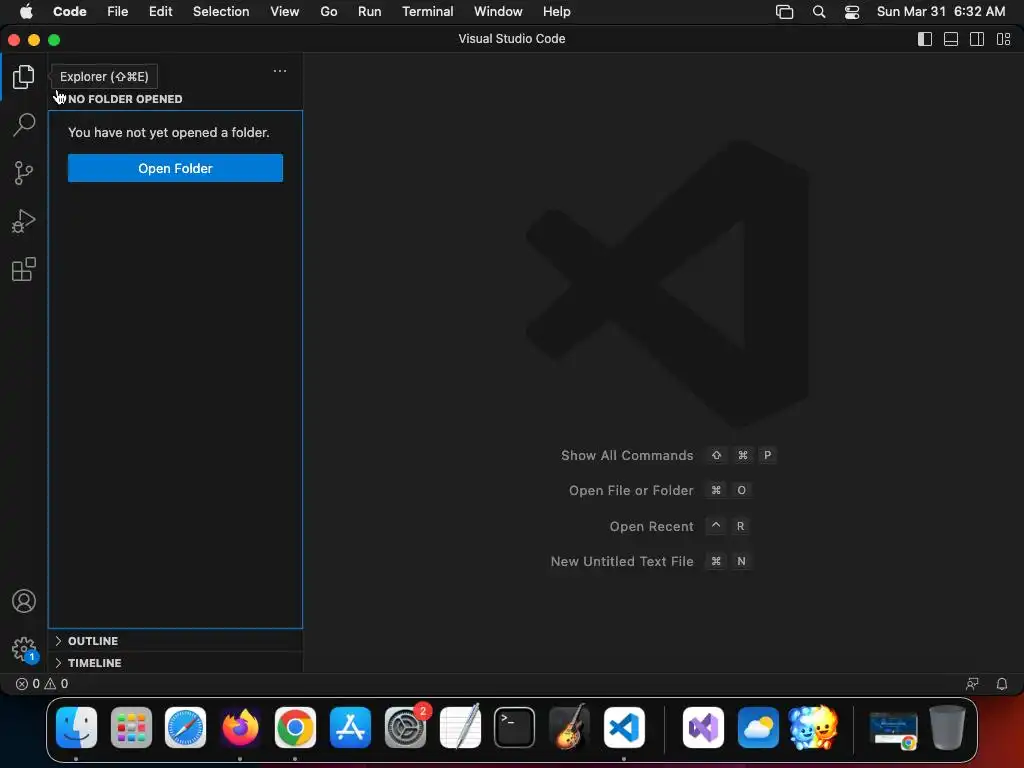Open Explorer views and more actions ellipsis
Viewport: 1024px width, 768px height.
280,71
